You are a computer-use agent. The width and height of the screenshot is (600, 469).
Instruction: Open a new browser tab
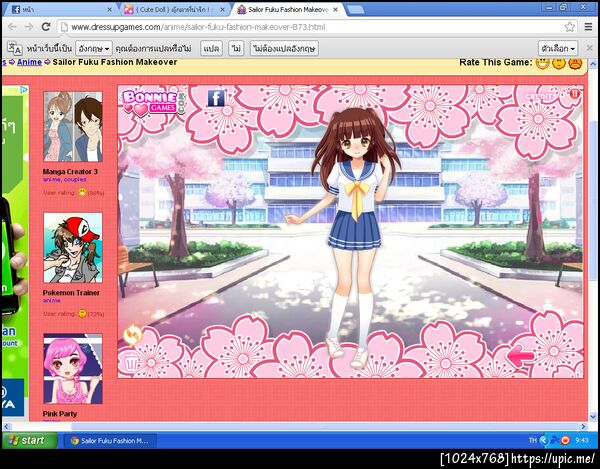coord(355,10)
